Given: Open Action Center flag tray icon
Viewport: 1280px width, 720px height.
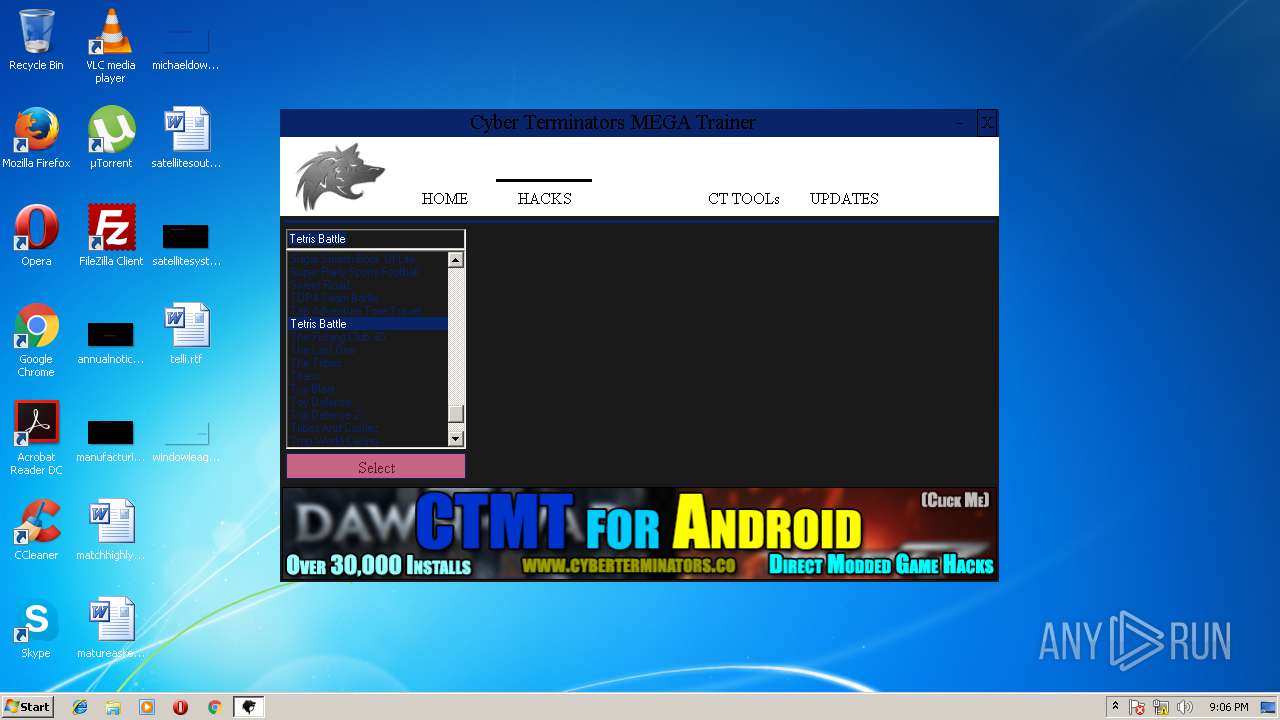Looking at the screenshot, I should tap(1138, 707).
